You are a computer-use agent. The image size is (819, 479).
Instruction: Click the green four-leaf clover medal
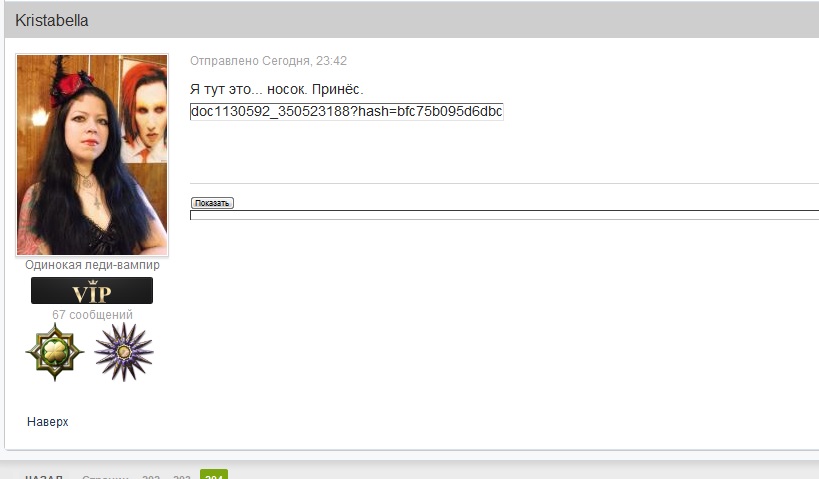(55, 352)
